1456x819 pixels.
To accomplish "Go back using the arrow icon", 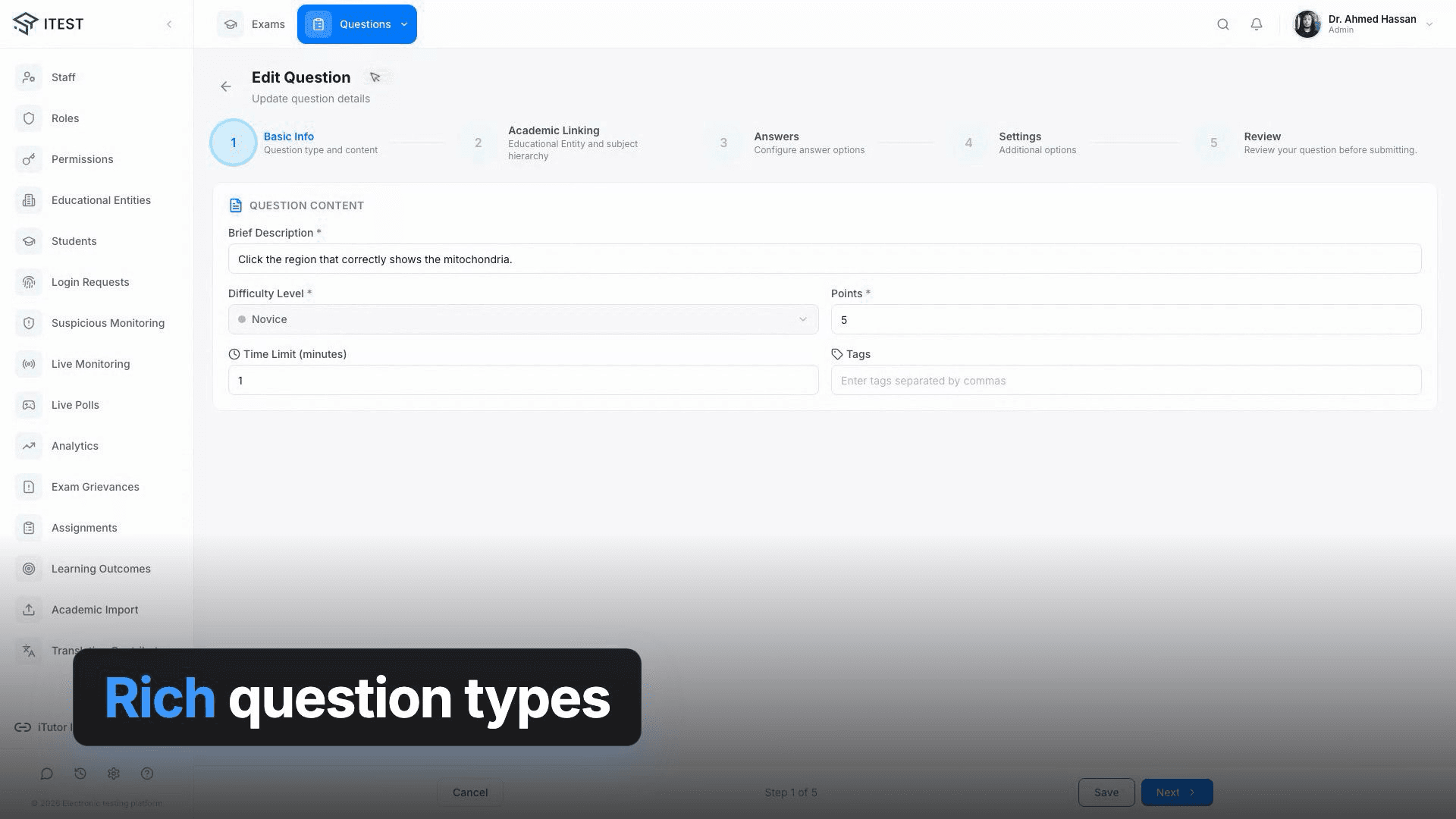I will pyautogui.click(x=226, y=86).
